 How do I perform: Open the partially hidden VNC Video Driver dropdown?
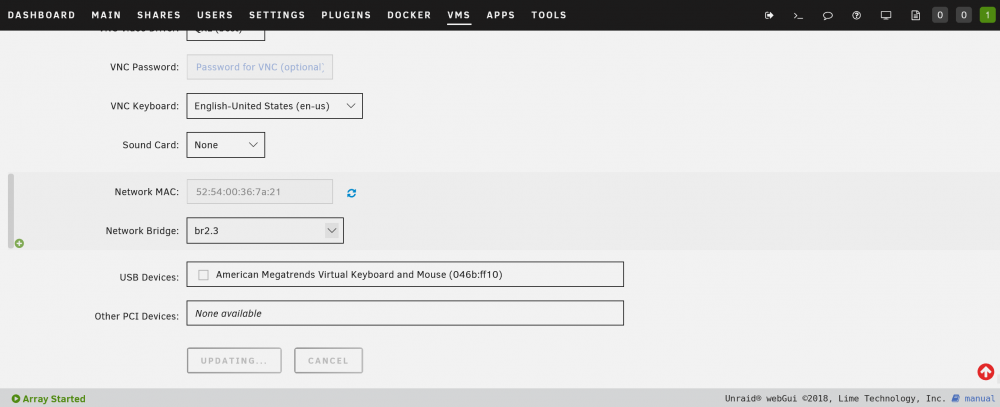(225, 34)
